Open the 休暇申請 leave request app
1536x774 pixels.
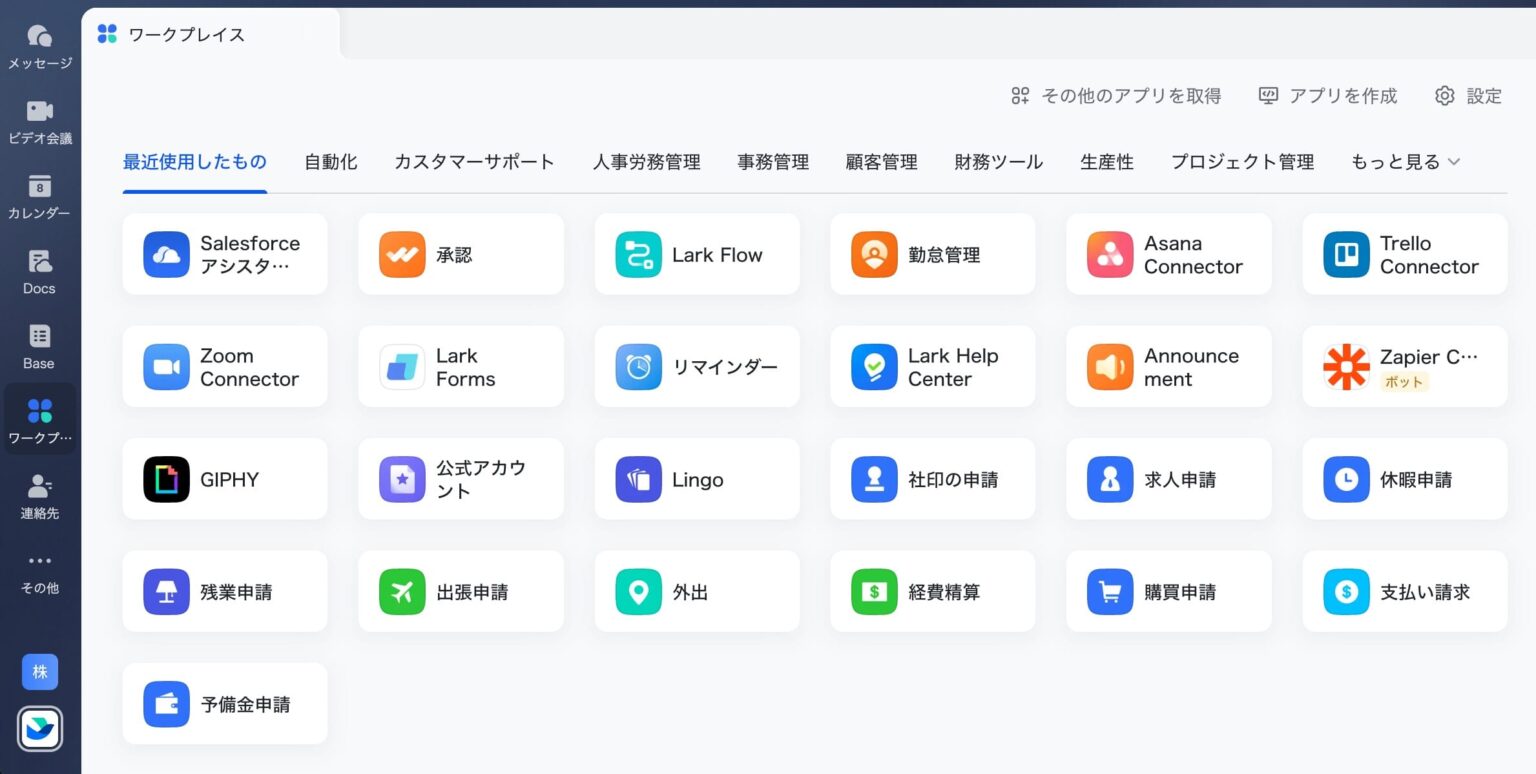pos(1404,479)
